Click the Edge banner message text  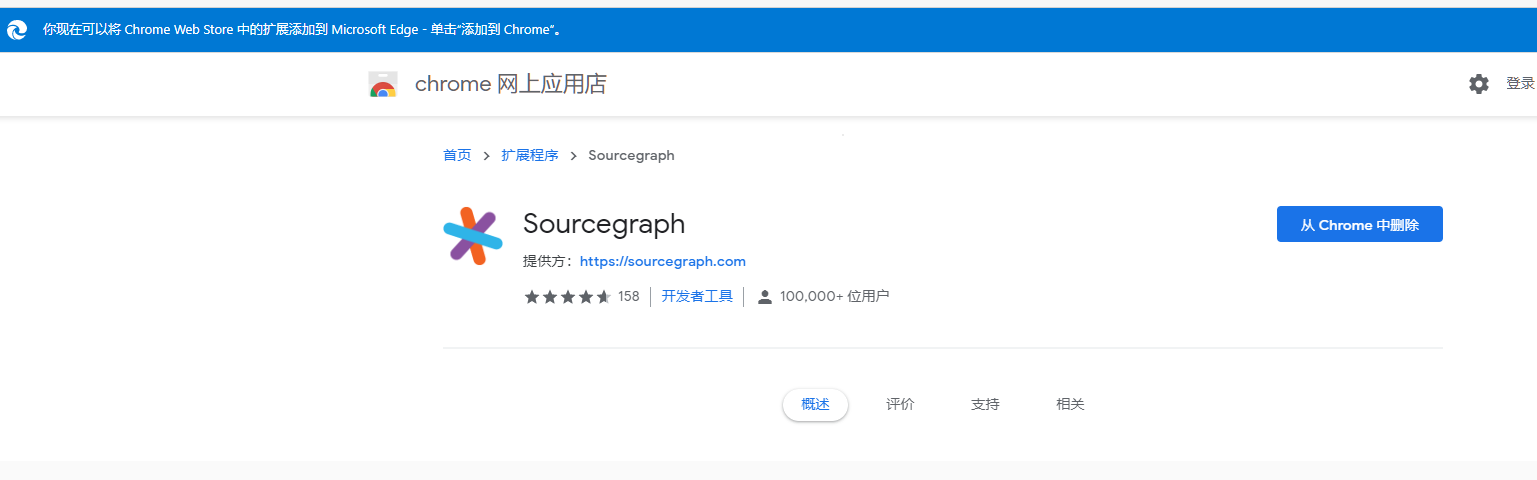click(302, 30)
